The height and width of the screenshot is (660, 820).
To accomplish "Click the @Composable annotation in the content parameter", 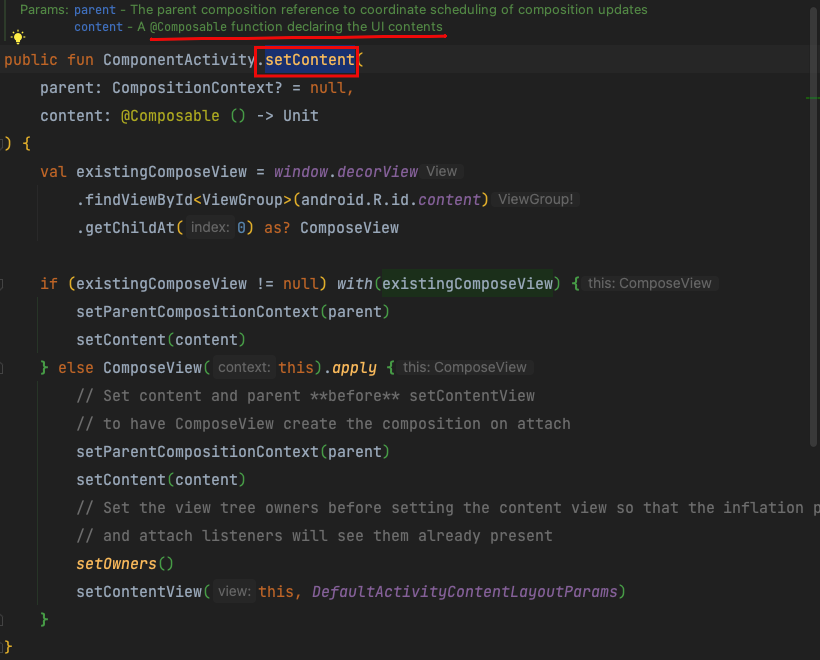I will tap(170, 116).
